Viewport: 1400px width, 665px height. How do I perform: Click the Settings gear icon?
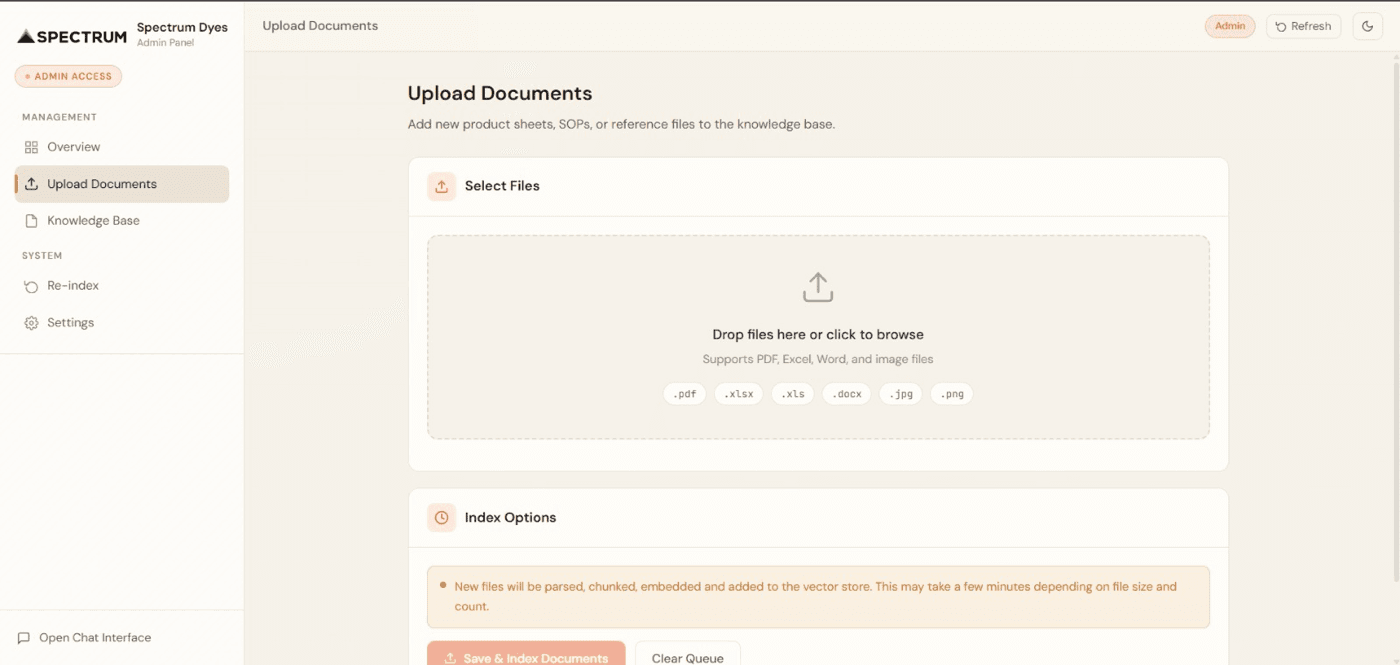coord(31,323)
